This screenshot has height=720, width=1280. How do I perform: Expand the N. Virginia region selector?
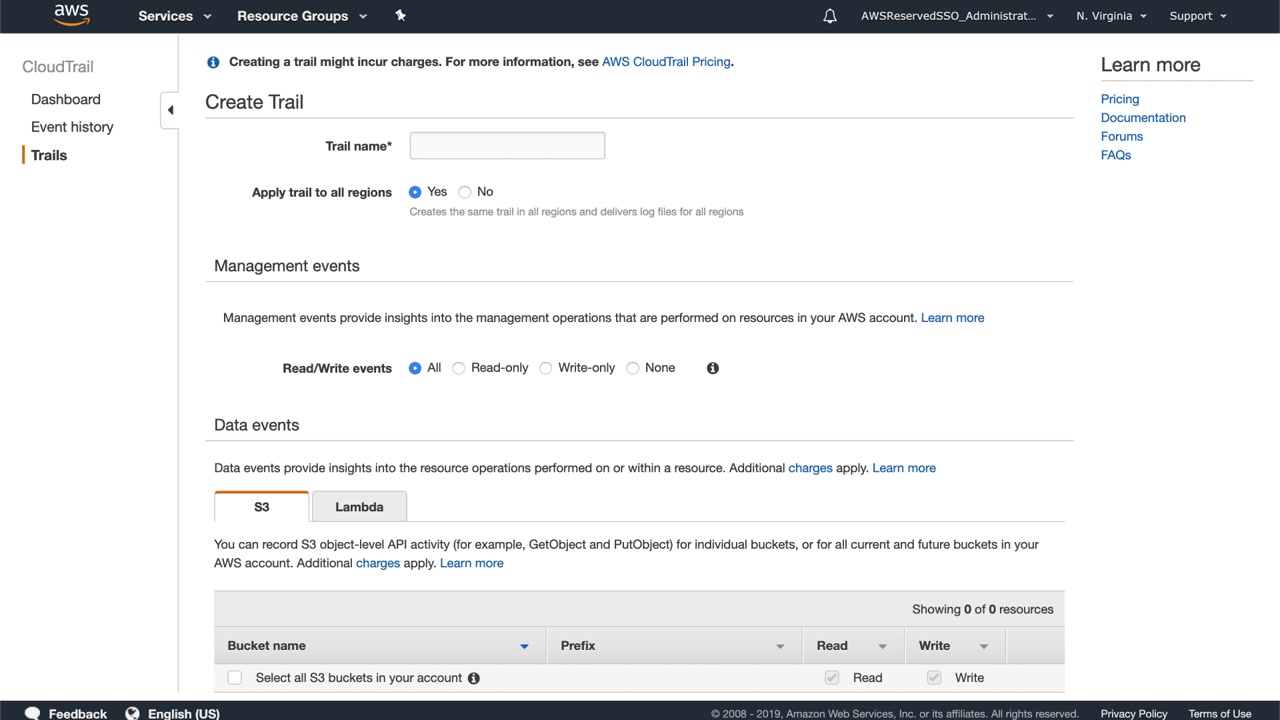click(1111, 16)
